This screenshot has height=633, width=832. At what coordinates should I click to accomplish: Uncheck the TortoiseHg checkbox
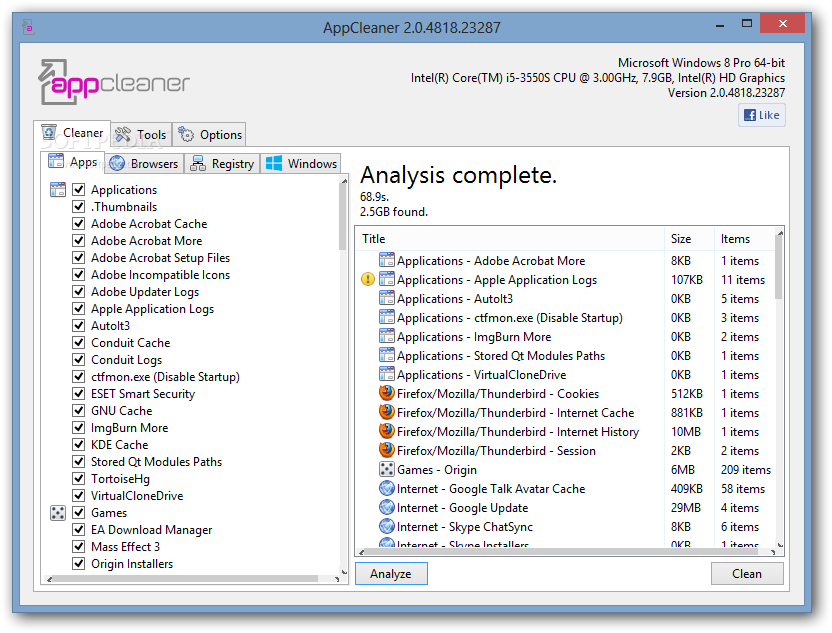79,478
